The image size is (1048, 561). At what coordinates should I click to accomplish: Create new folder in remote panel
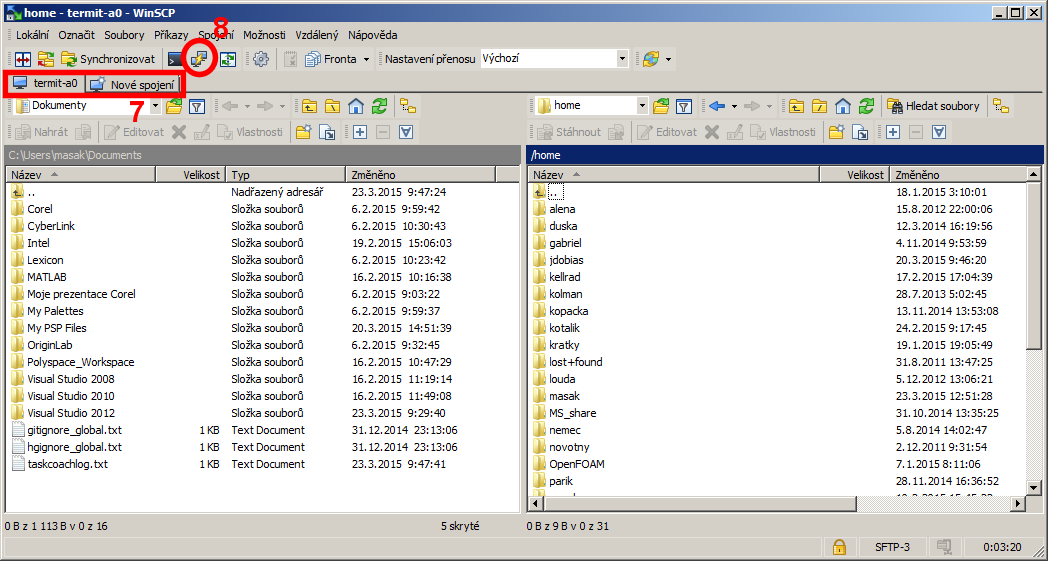834,132
